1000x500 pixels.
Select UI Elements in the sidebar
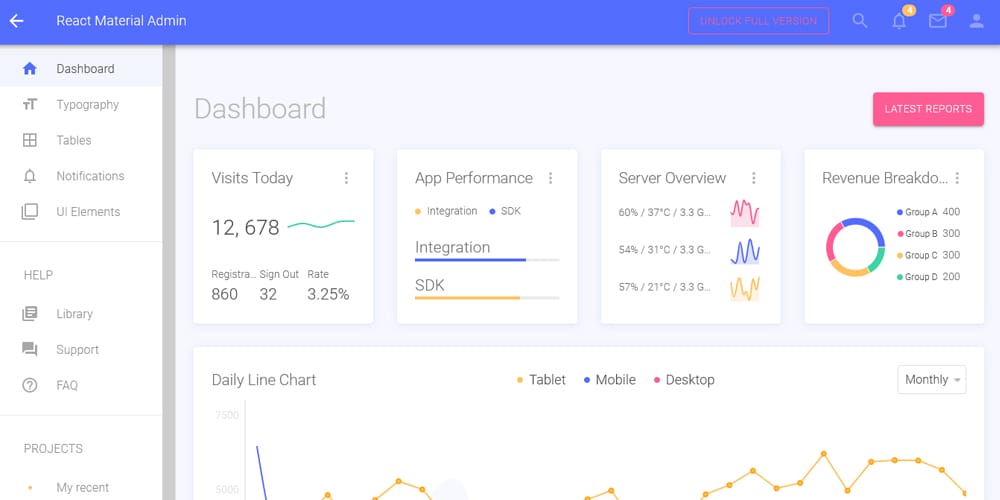[81, 212]
